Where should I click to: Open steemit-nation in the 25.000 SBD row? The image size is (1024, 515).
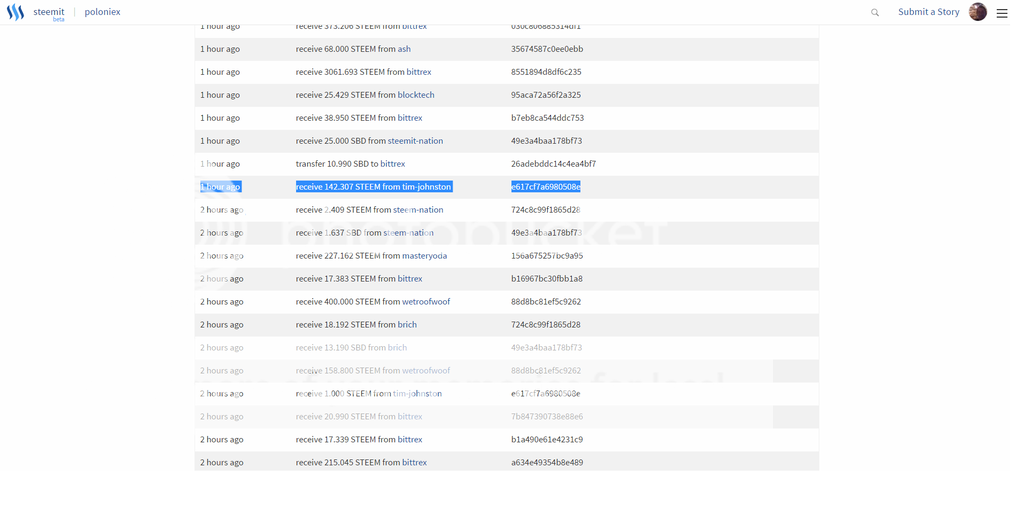click(415, 141)
